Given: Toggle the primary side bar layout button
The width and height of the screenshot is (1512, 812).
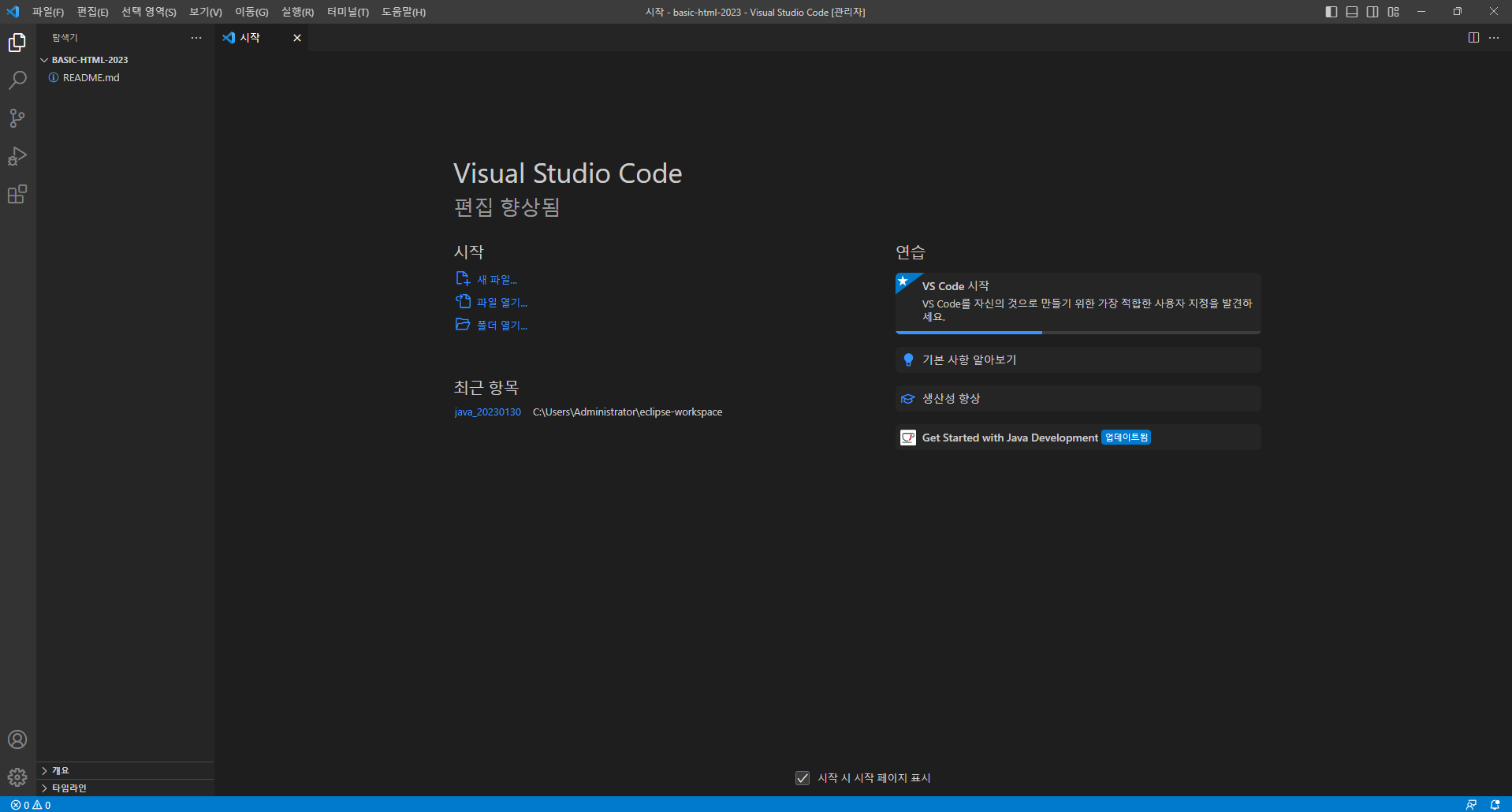Looking at the screenshot, I should click(1331, 12).
